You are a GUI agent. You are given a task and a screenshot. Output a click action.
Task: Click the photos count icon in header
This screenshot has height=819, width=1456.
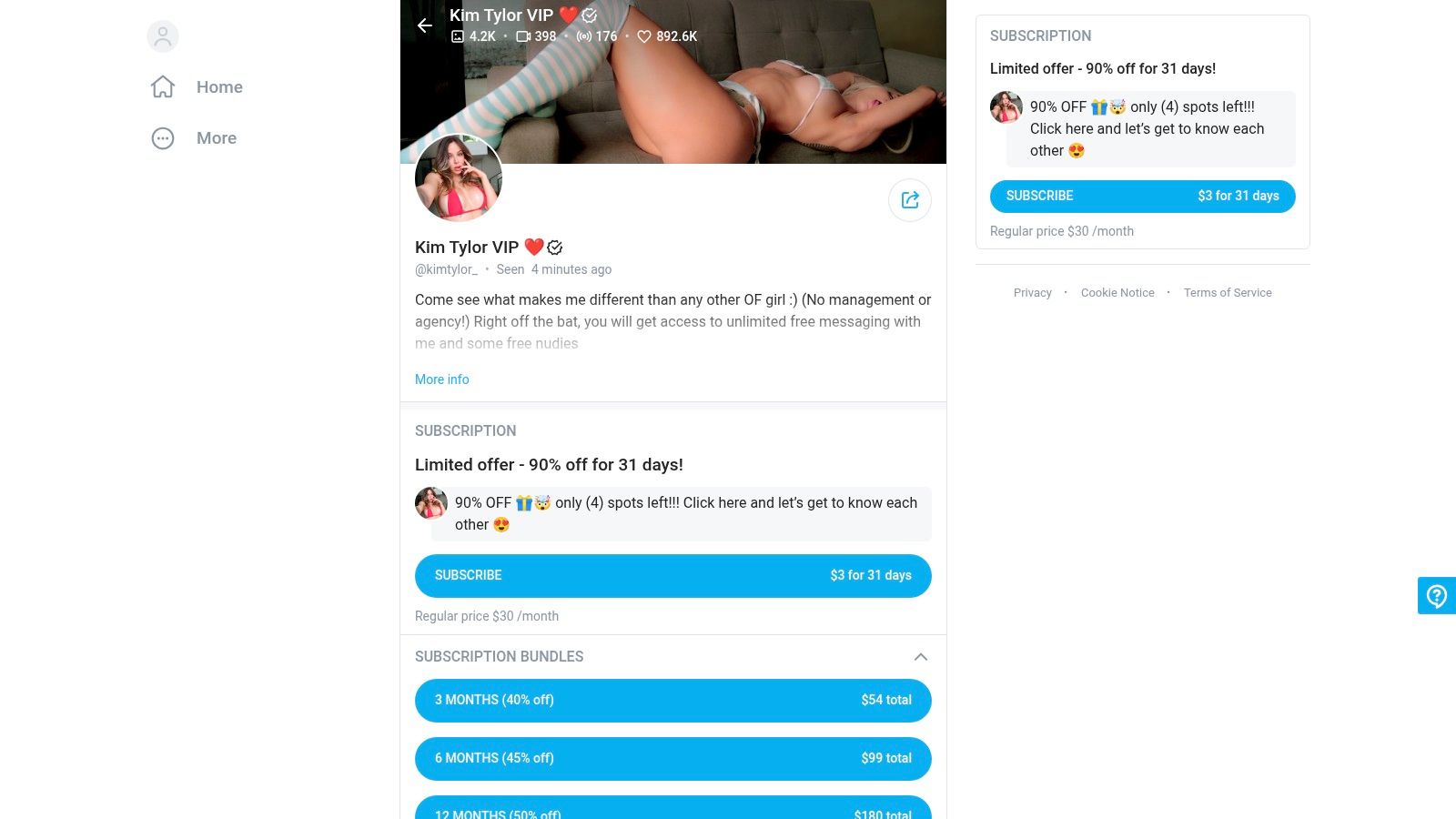click(x=458, y=36)
